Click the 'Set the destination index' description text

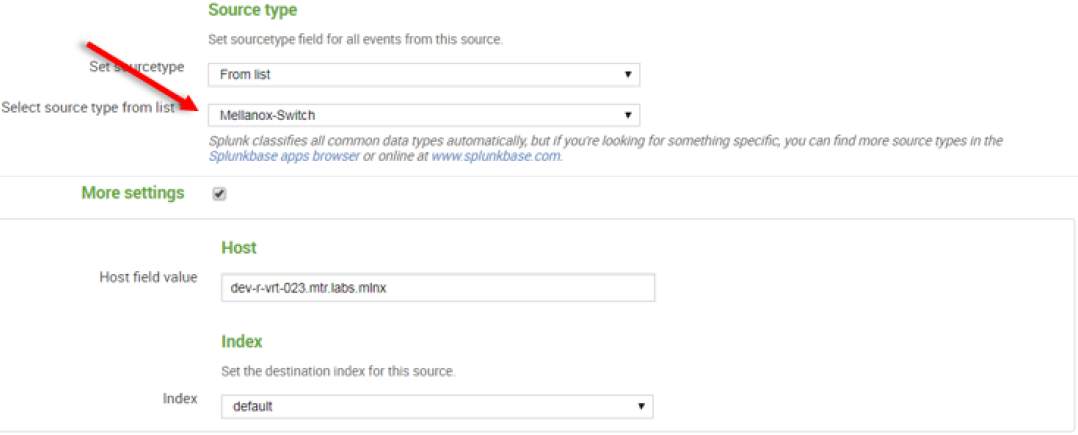click(338, 371)
